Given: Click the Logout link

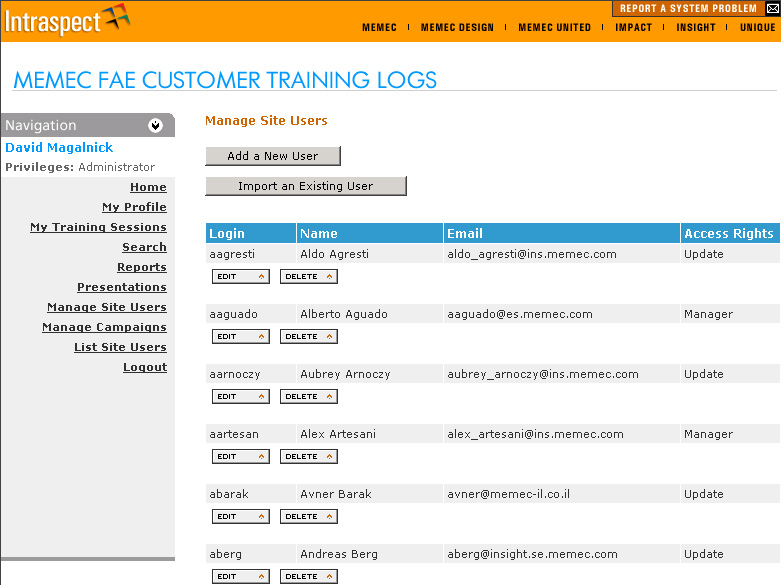Looking at the screenshot, I should (144, 366).
